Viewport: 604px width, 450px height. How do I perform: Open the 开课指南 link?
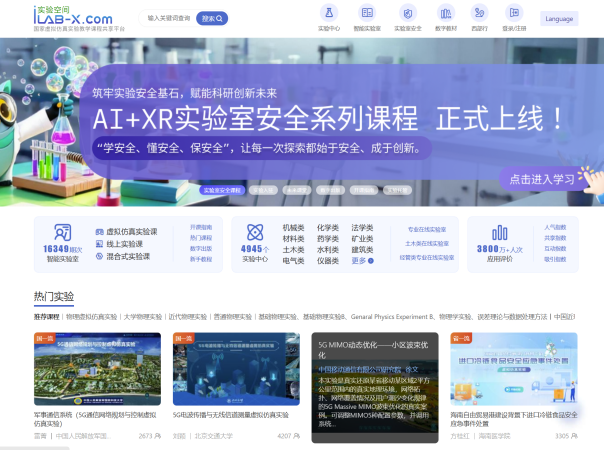[x=201, y=227]
